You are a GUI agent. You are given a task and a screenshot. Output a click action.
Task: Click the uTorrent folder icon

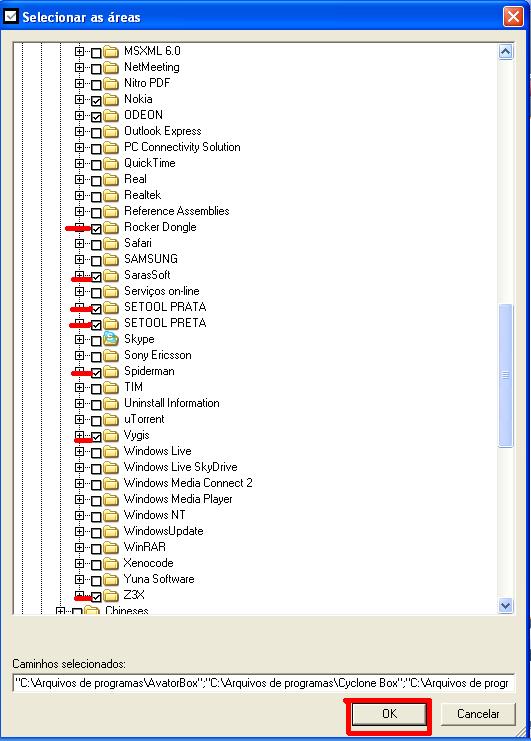pyautogui.click(x=111, y=419)
